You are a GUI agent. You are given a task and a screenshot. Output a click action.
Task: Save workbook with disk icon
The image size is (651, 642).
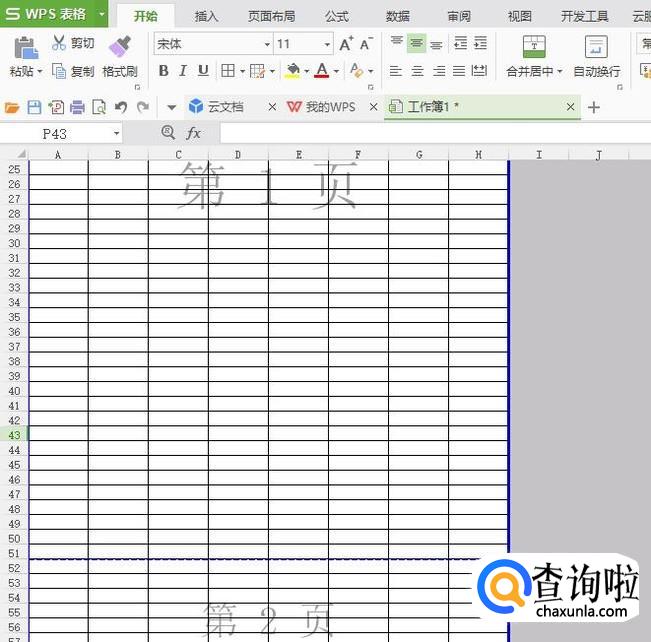click(34, 108)
